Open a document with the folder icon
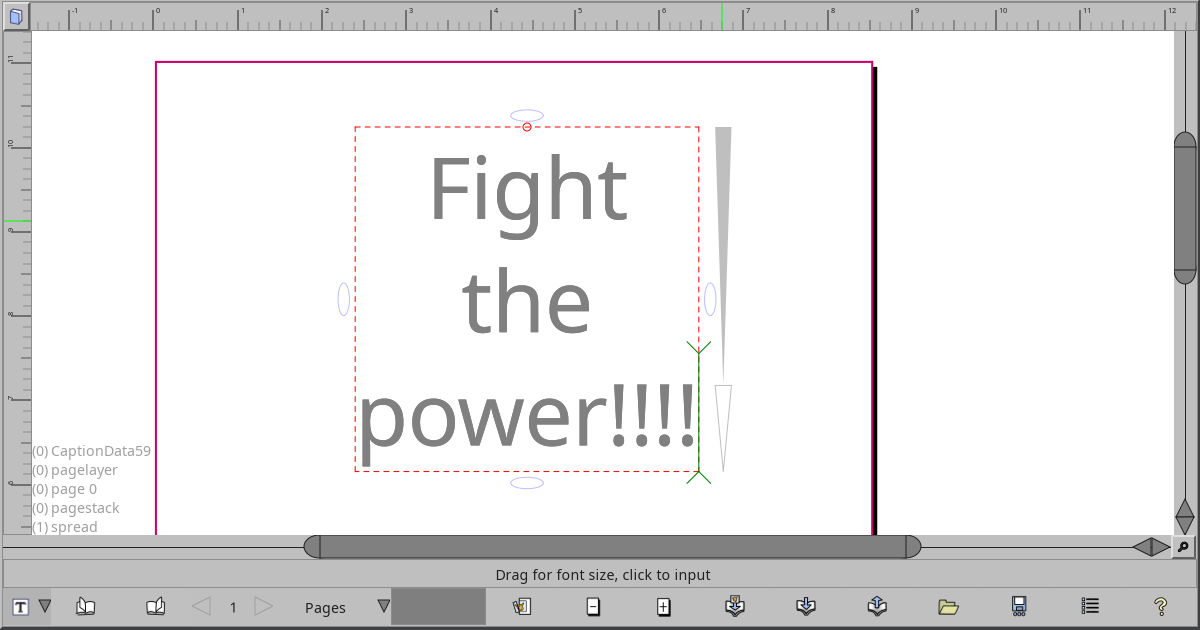Screen dimensions: 1200x630 pyautogui.click(x=948, y=606)
